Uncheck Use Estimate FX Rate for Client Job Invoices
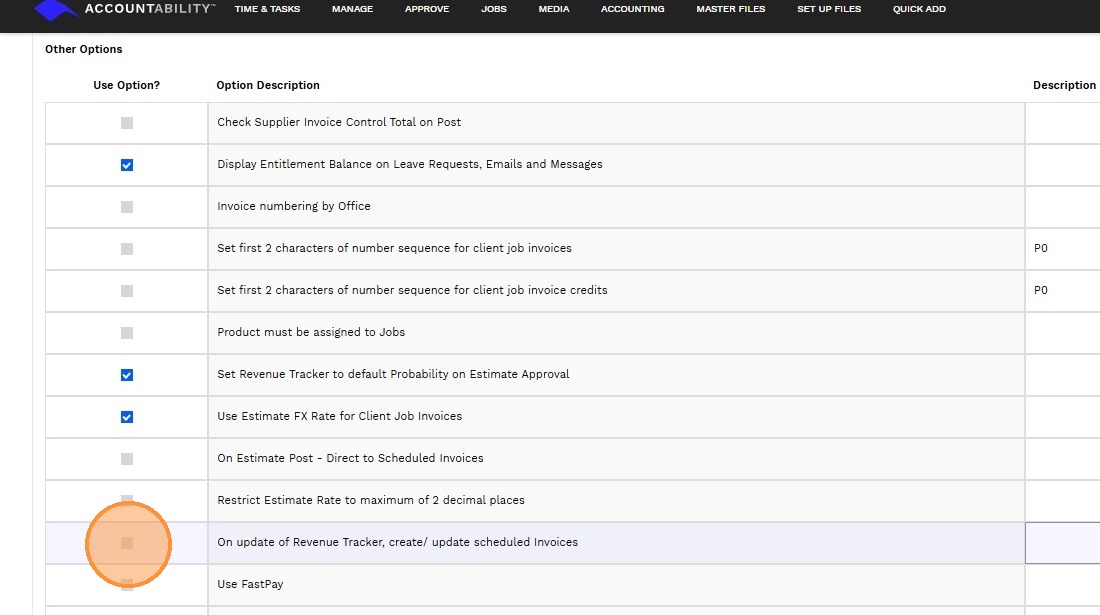The height and width of the screenshot is (615, 1100). point(127,417)
